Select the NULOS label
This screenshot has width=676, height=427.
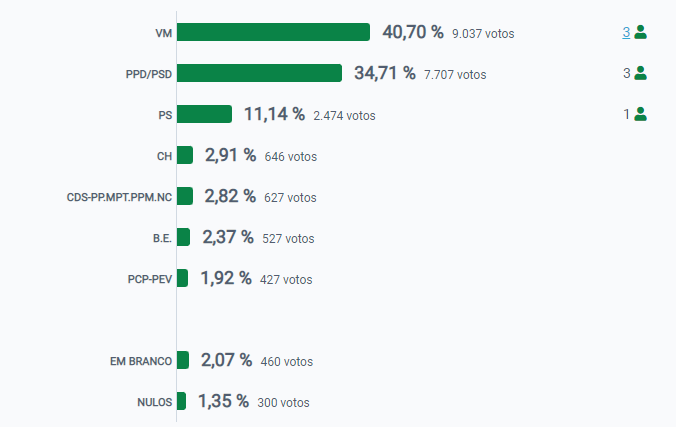(154, 402)
